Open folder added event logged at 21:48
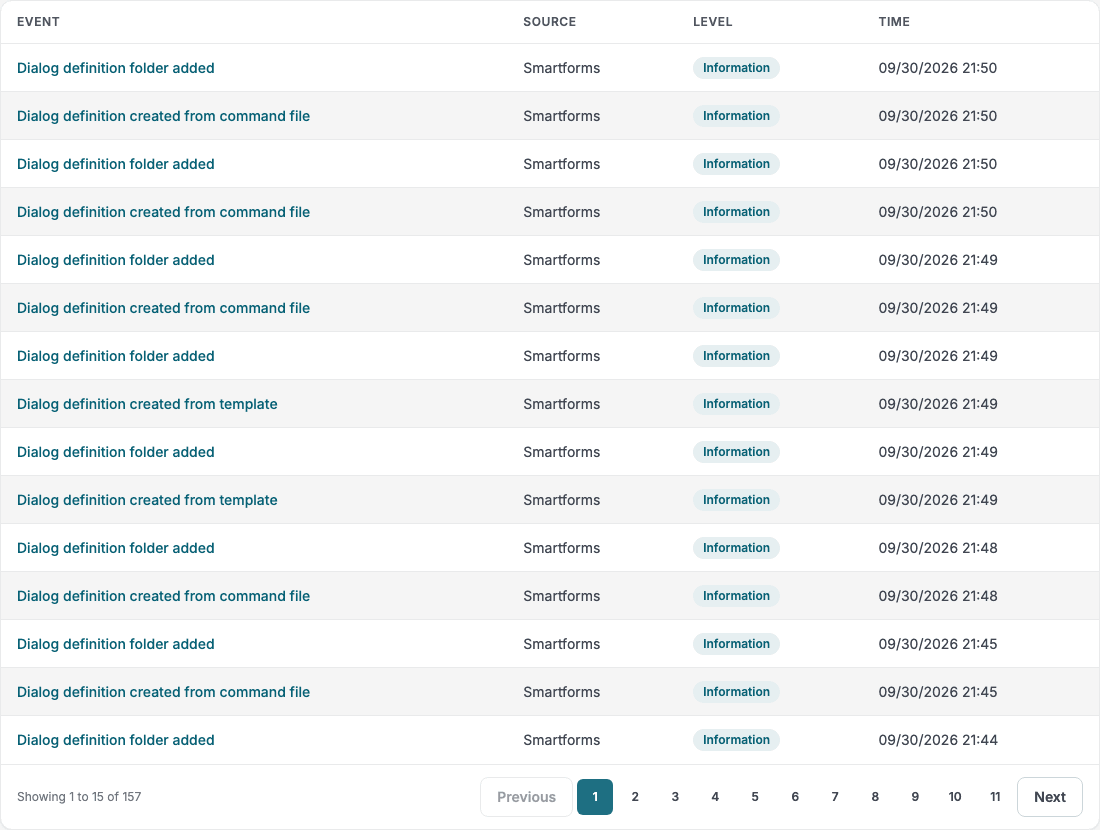Viewport: 1100px width, 830px height. coord(116,547)
